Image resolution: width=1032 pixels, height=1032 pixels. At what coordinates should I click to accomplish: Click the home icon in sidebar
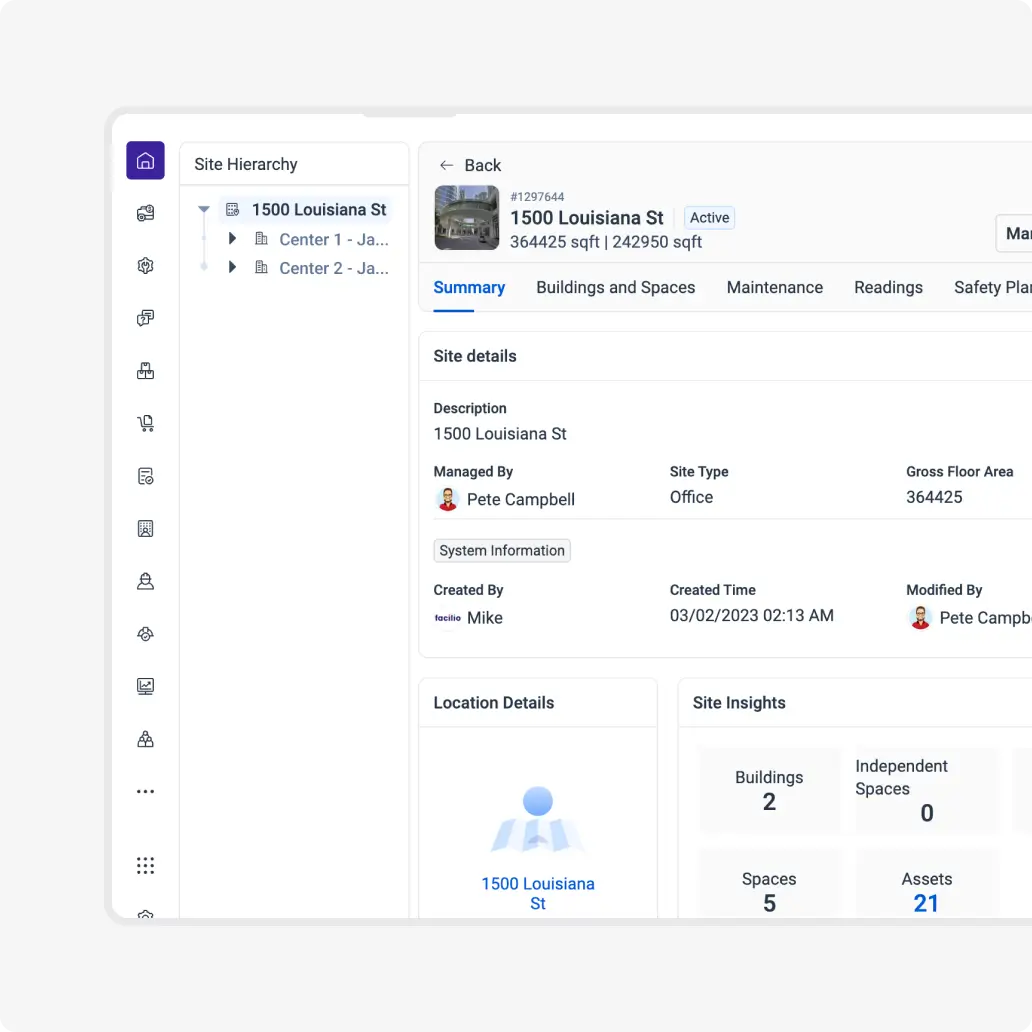click(x=145, y=160)
